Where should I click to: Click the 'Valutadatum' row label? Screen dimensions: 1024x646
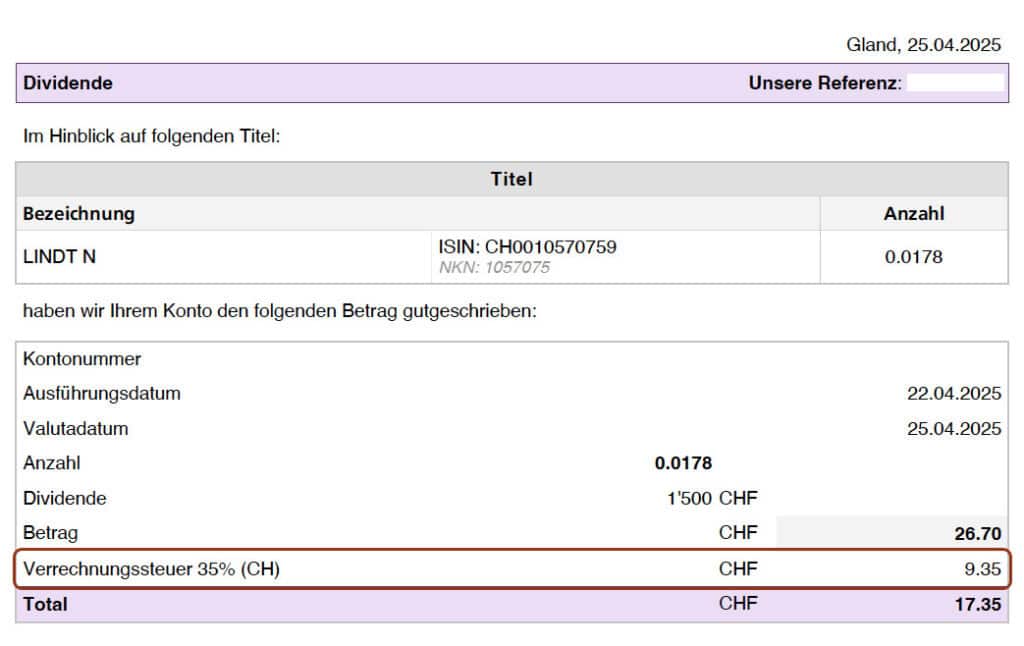click(76, 429)
